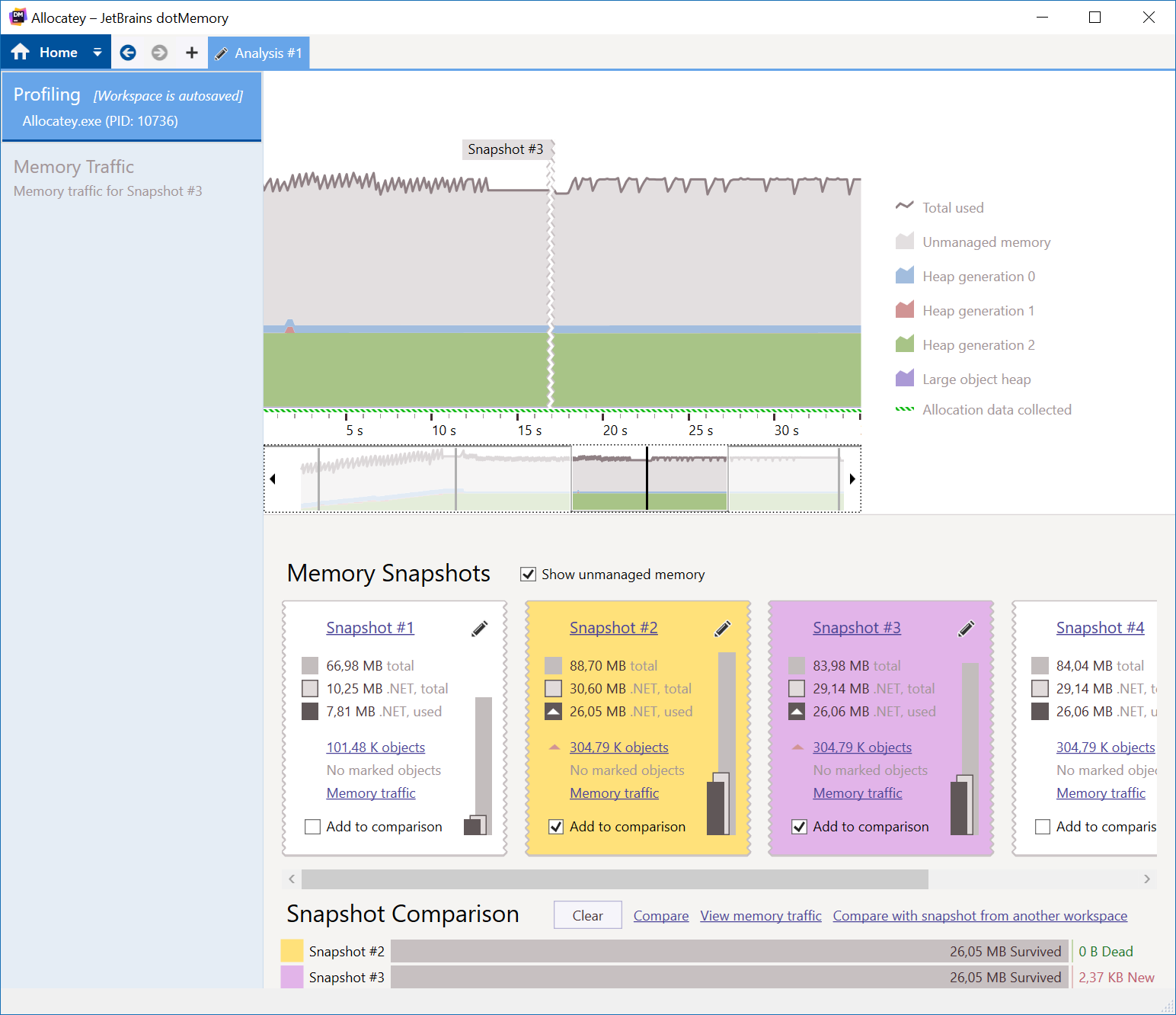Image resolution: width=1176 pixels, height=1015 pixels.
Task: Open Snapshot #2 link
Action: (x=614, y=628)
